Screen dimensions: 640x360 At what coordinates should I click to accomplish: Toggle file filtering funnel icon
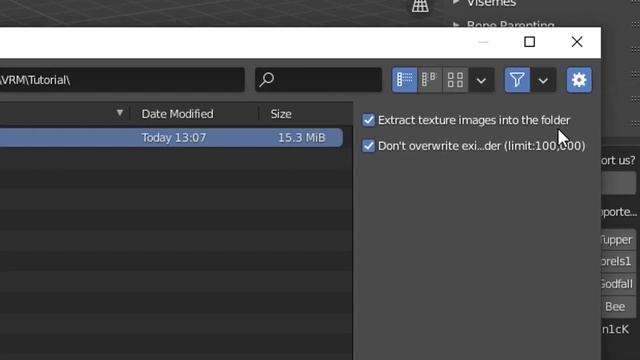(517, 80)
